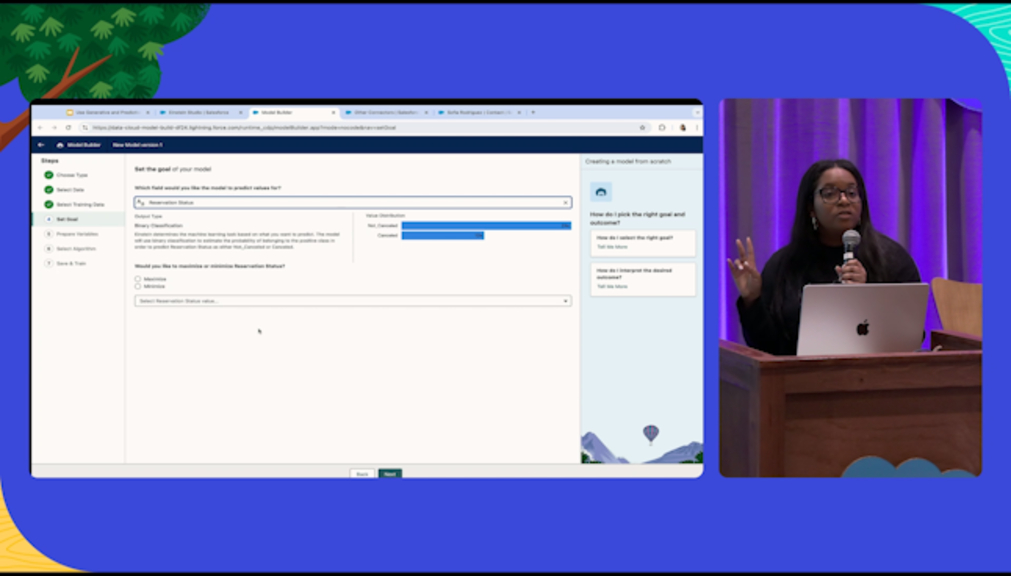The height and width of the screenshot is (576, 1011).
Task: Clear the Reservation Status field with X
Action: coord(565,203)
